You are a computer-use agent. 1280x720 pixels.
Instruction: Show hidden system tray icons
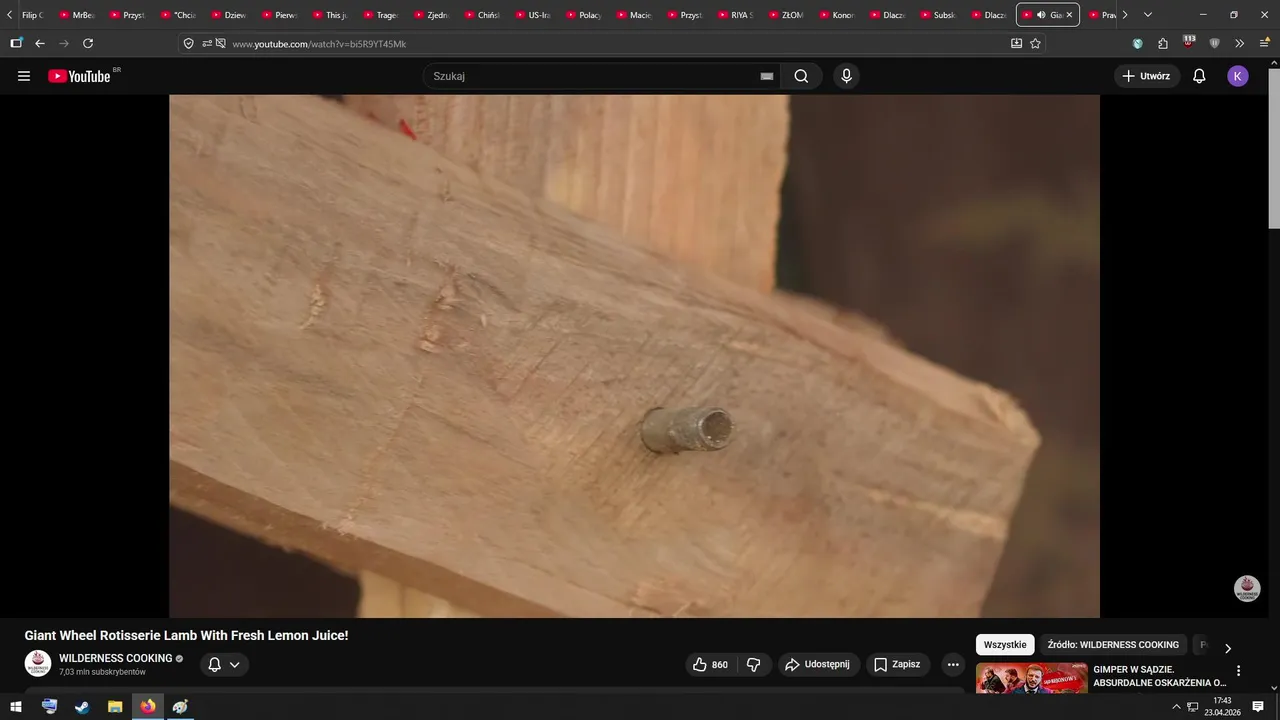(x=1176, y=707)
